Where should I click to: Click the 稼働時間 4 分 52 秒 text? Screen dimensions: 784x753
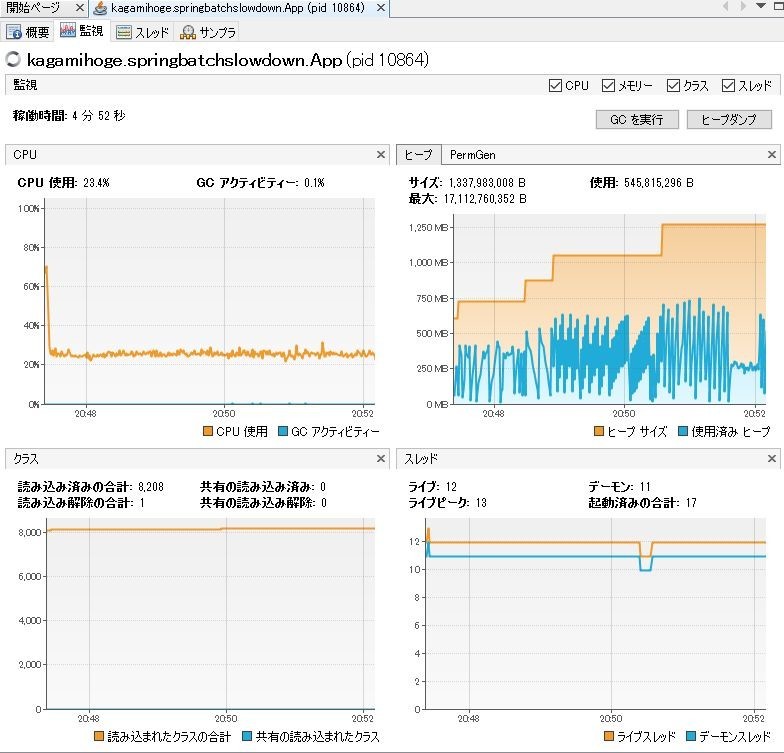69,116
